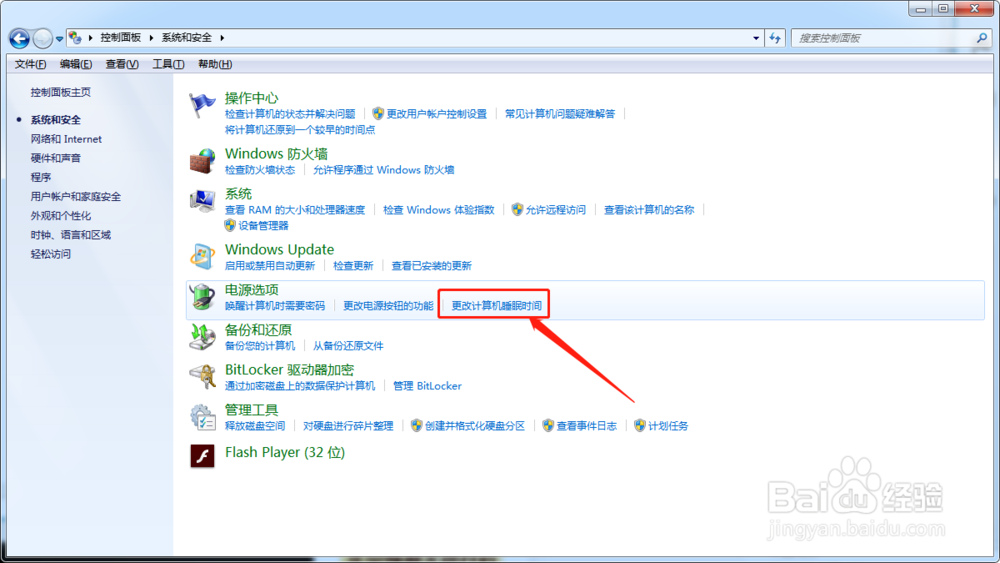Open Flash Player (32 位) link

coord(284,452)
